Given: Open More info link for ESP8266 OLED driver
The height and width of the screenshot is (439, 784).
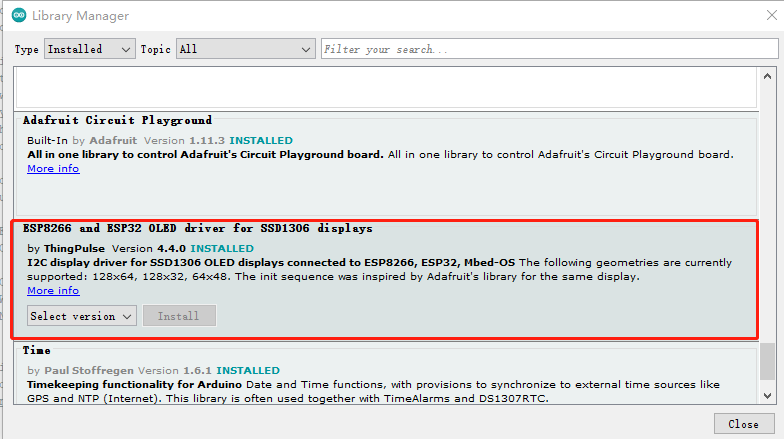Looking at the screenshot, I should pos(53,290).
